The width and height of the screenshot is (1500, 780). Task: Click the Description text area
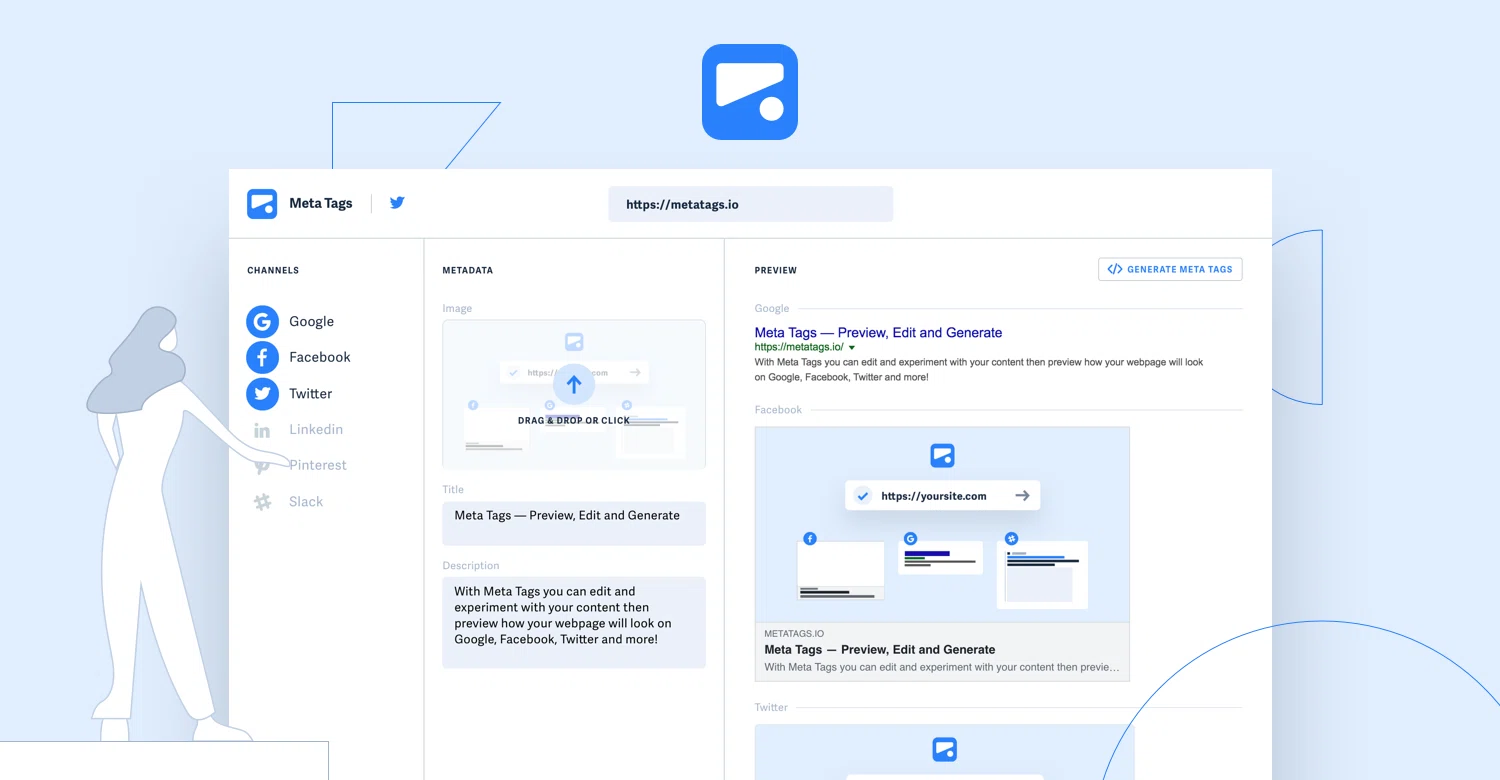pos(574,622)
